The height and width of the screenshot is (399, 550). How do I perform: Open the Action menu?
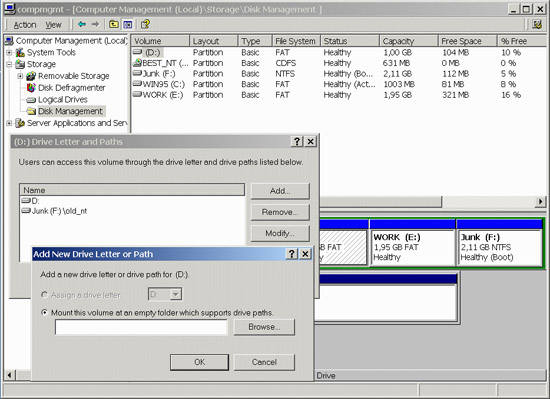(x=25, y=25)
